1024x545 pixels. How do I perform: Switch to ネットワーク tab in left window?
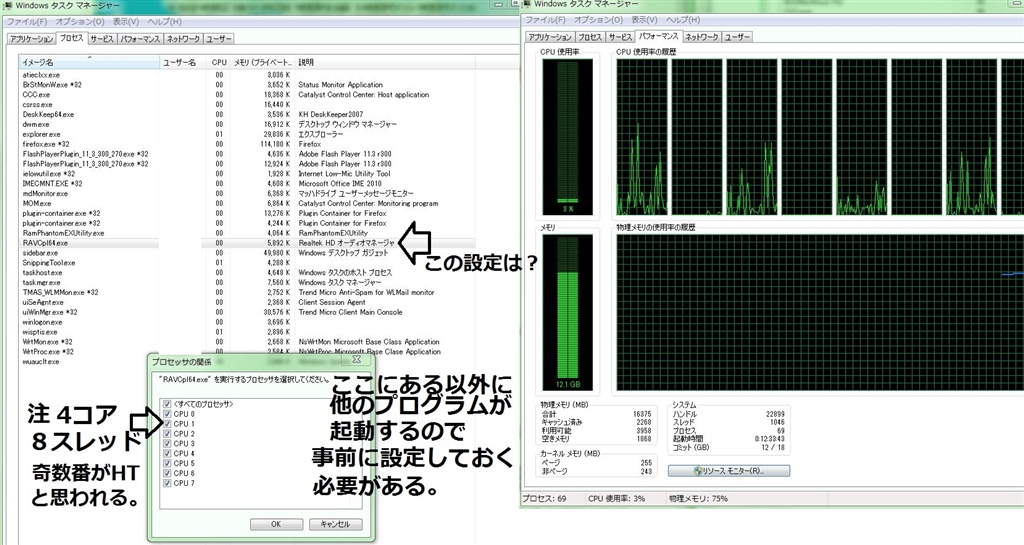pyautogui.click(x=183, y=39)
